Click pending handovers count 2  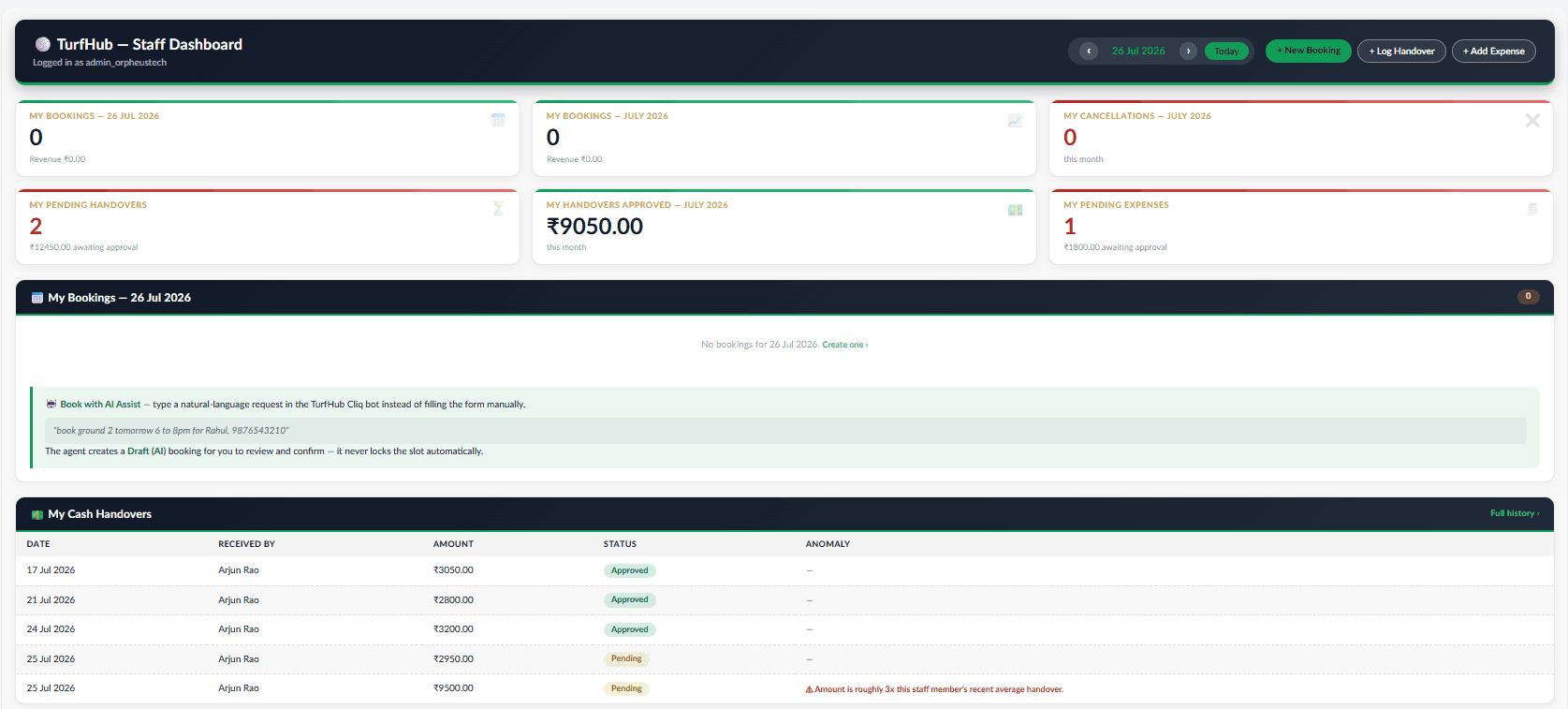36,227
